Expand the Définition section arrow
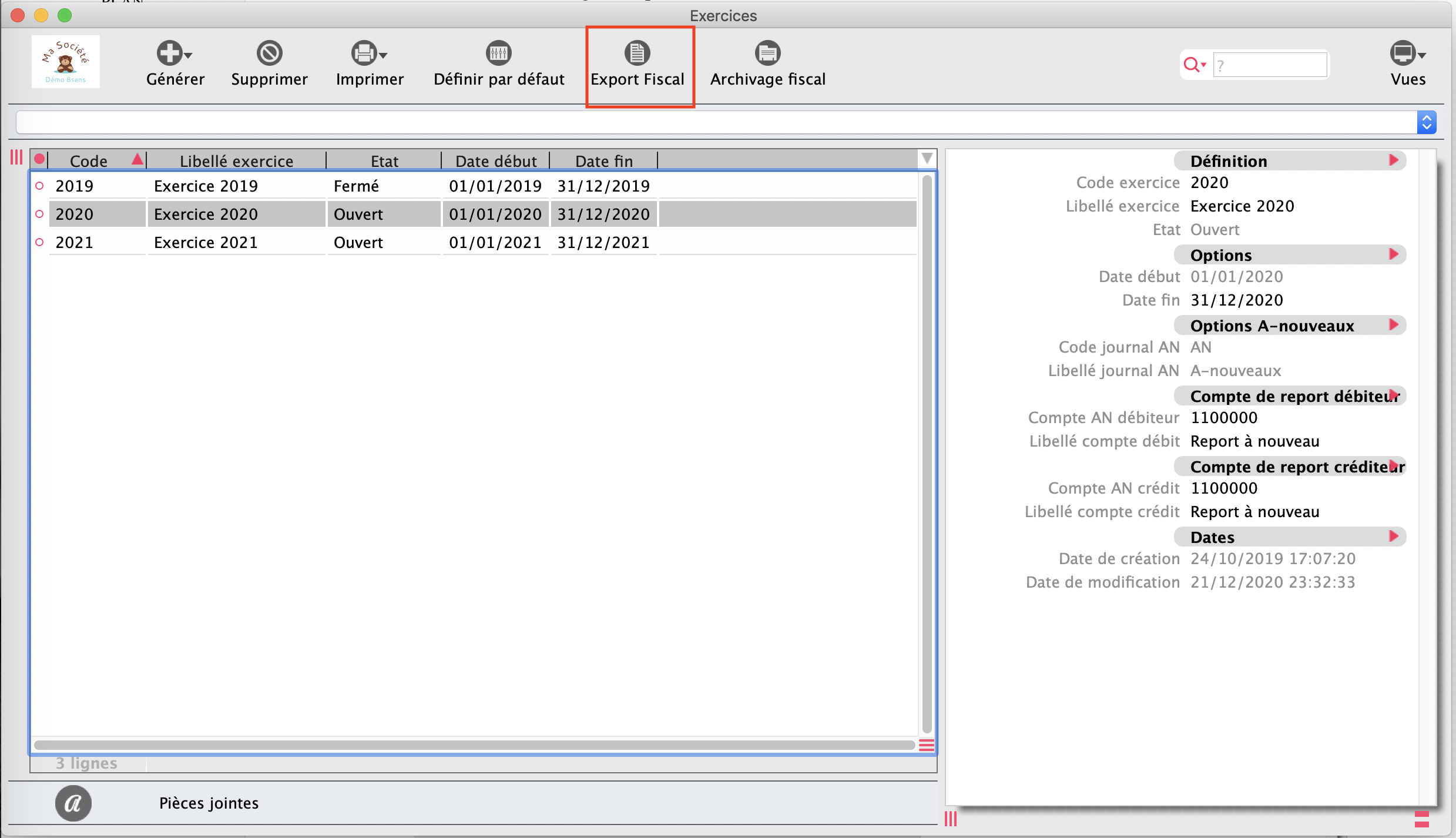The image size is (1456, 838). point(1393,160)
